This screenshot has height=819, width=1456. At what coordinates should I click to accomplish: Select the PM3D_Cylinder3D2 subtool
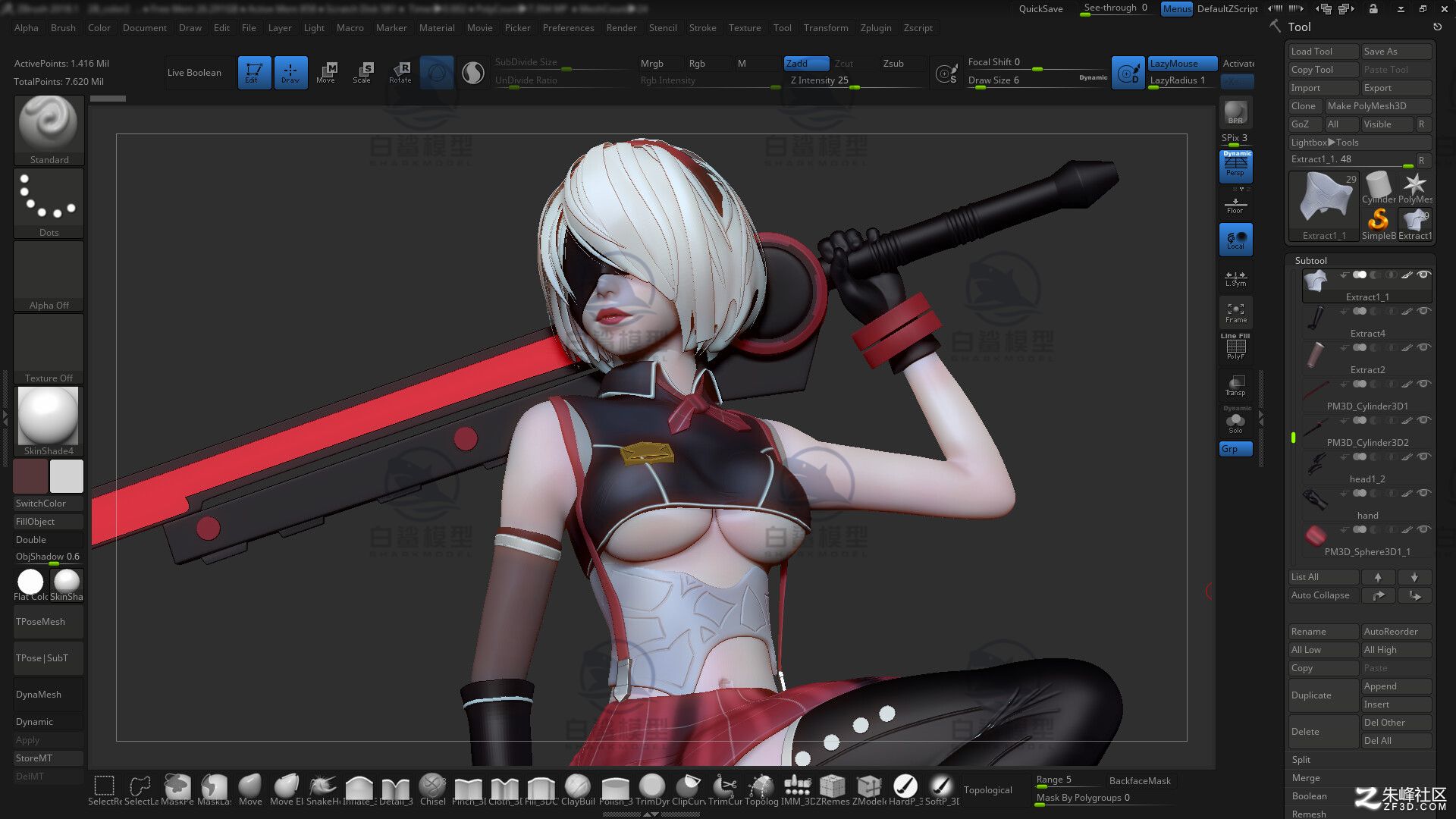pos(1367,432)
